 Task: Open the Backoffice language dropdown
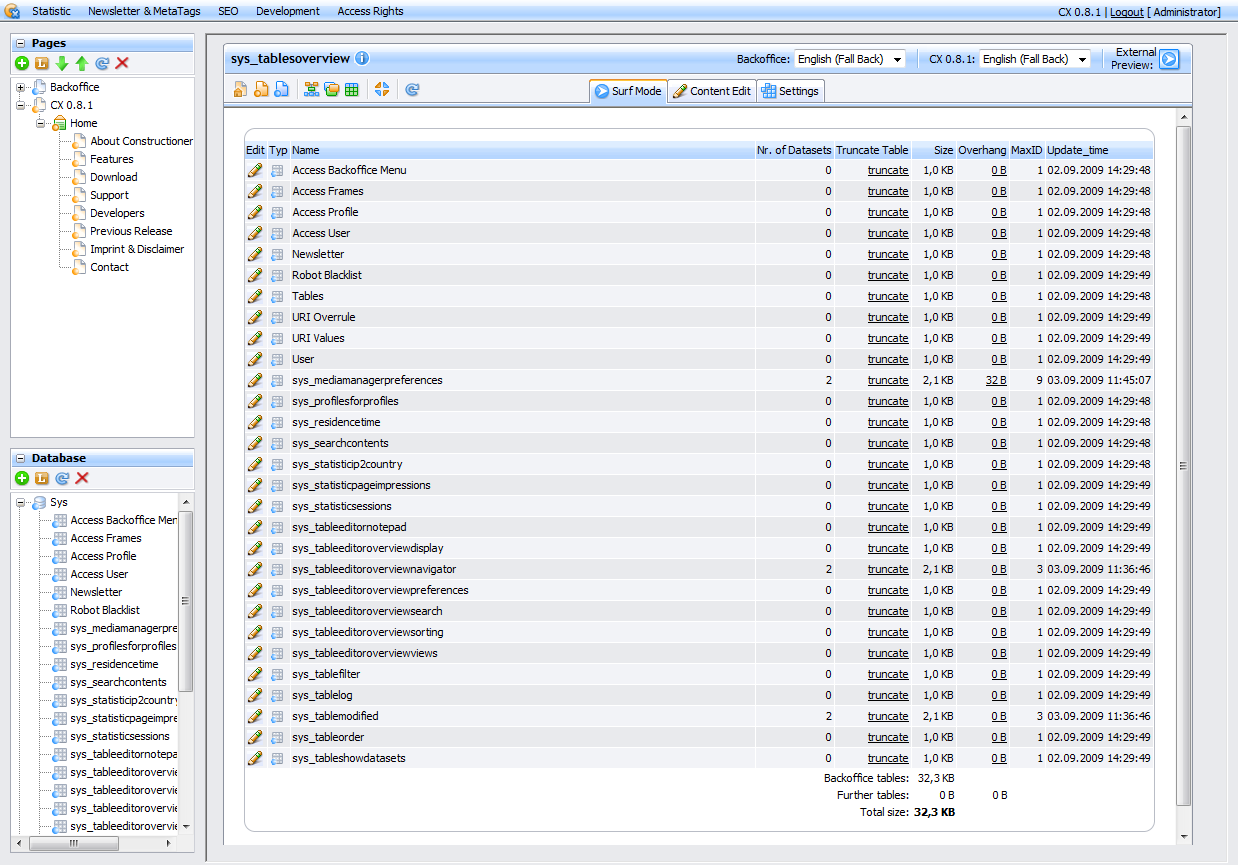849,59
